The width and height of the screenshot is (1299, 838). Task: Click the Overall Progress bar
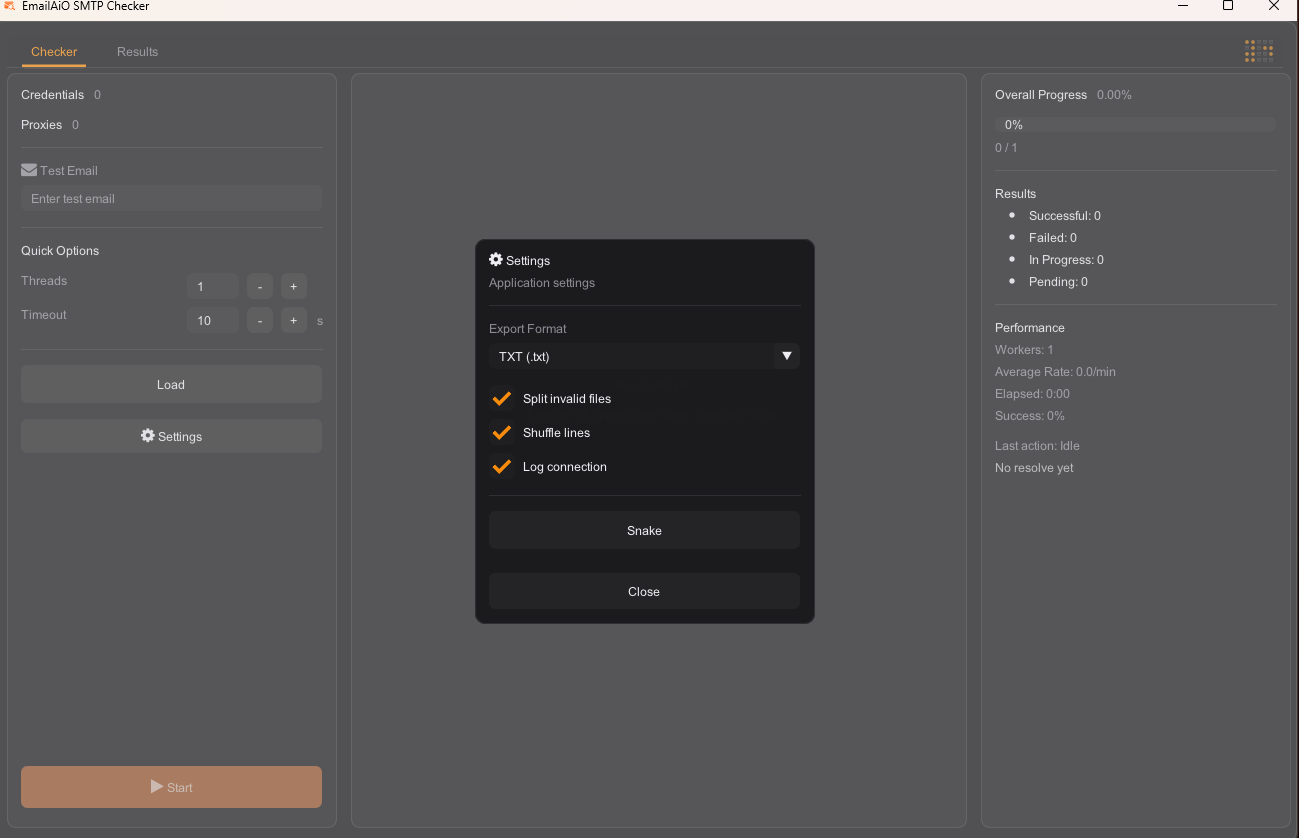[x=1135, y=124]
